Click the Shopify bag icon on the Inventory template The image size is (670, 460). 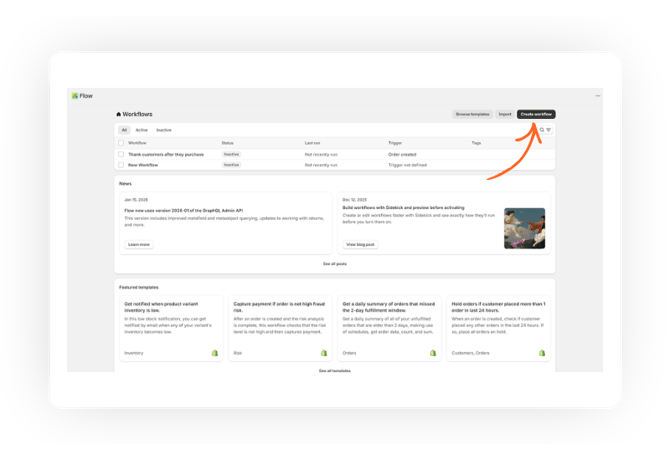pos(214,353)
